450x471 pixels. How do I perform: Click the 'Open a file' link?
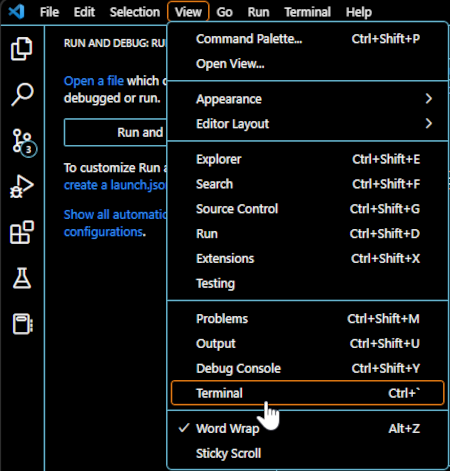[94, 81]
